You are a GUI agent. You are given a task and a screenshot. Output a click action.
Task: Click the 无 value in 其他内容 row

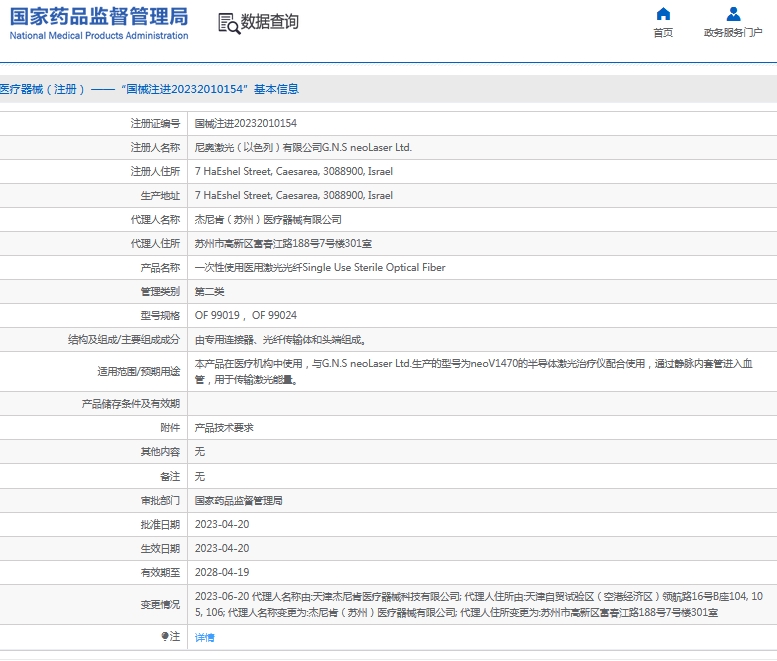[200, 452]
